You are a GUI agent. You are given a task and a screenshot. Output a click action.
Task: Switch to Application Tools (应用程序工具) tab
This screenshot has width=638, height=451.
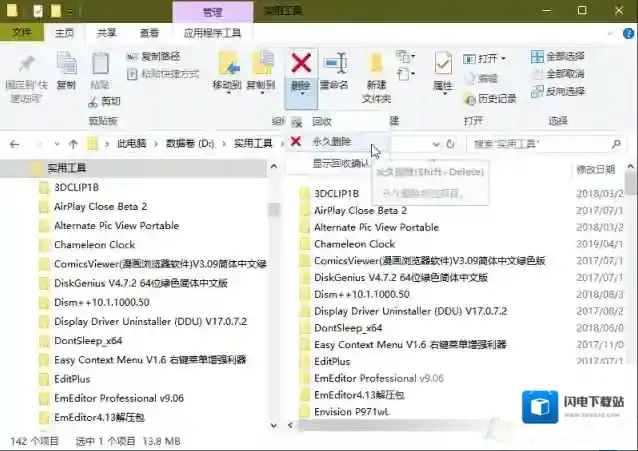pyautogui.click(x=212, y=33)
